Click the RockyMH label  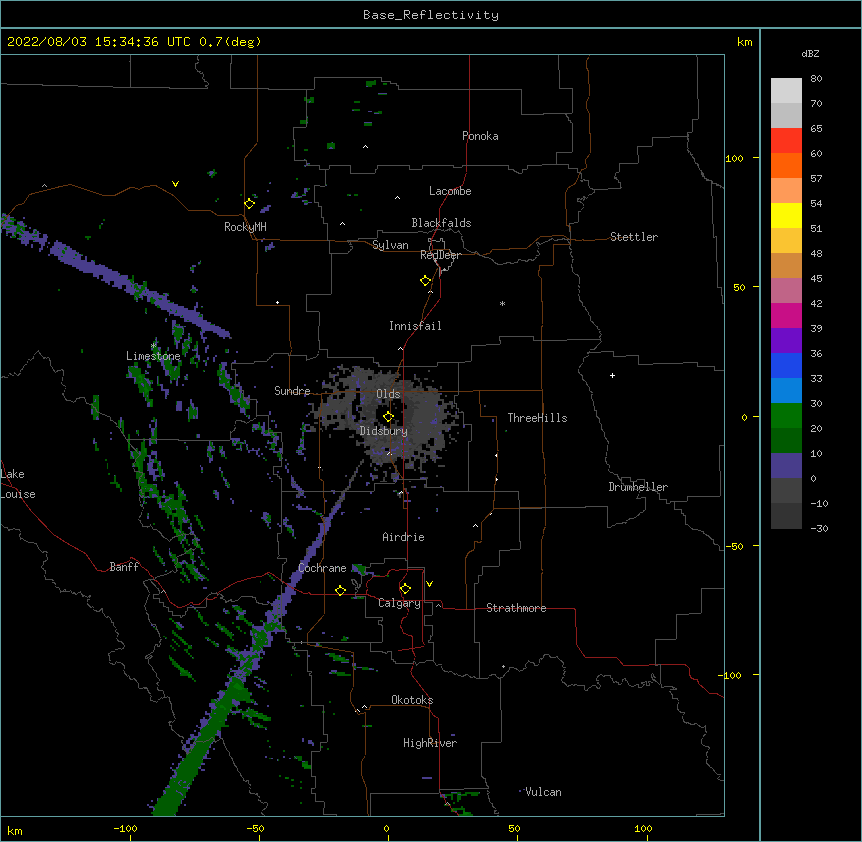(x=245, y=227)
